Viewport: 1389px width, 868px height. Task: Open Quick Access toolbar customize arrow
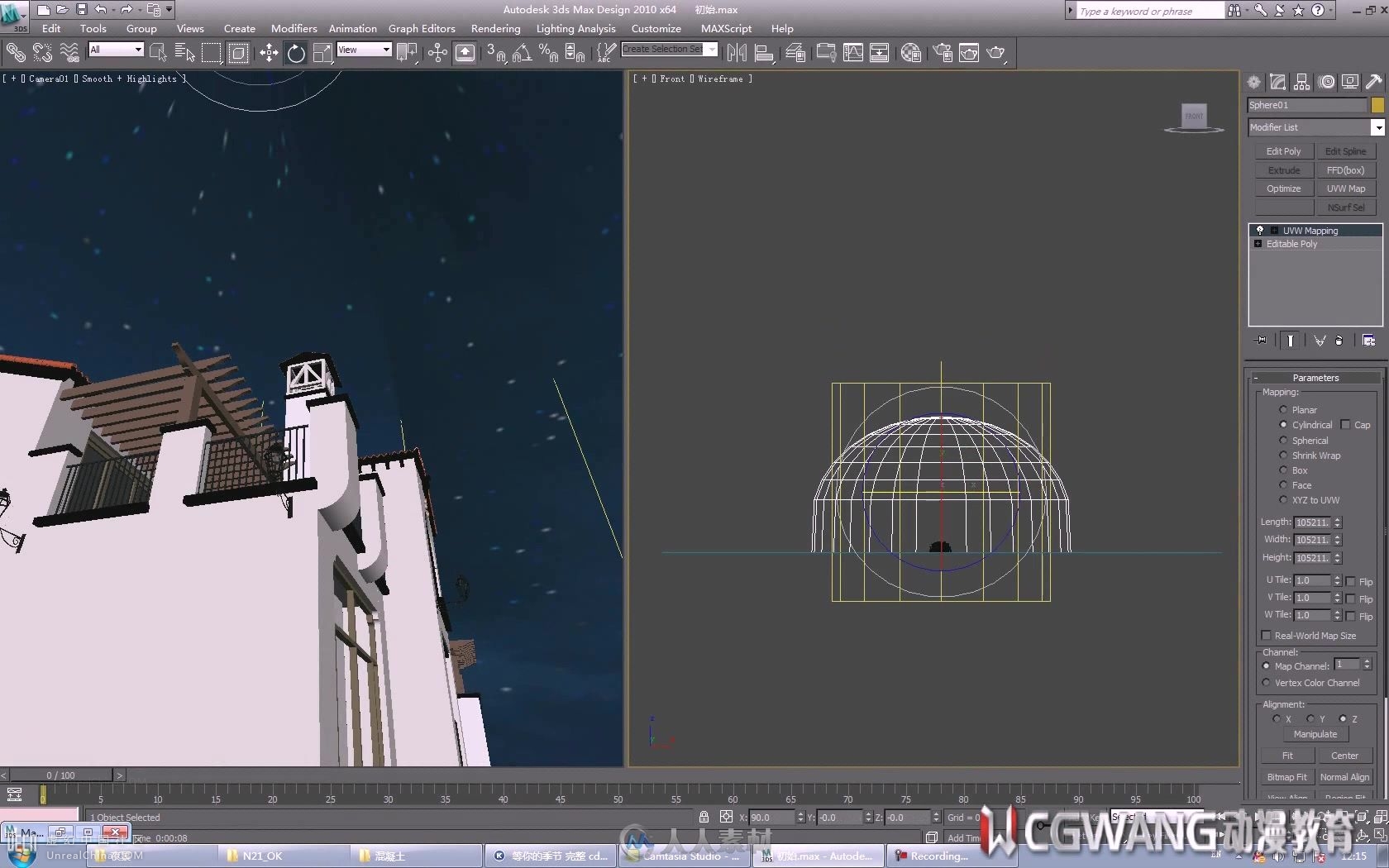click(x=169, y=10)
